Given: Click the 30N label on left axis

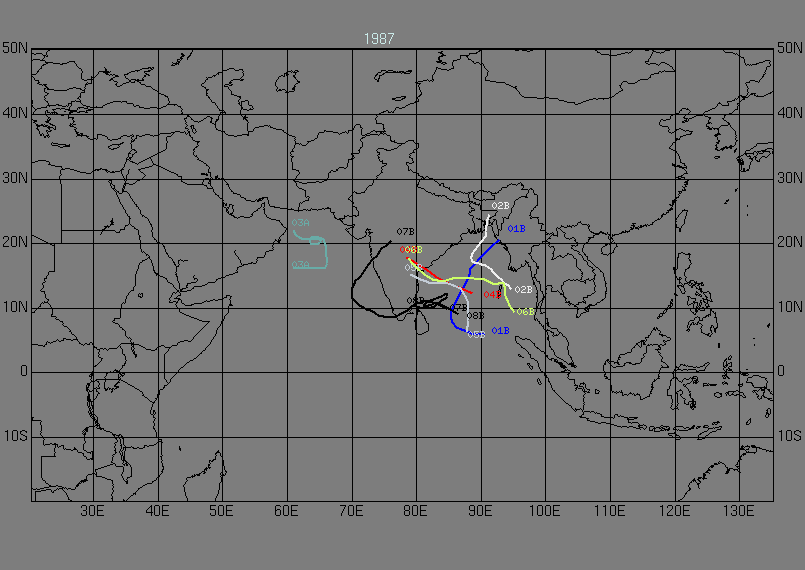Looking at the screenshot, I should 15,177.
